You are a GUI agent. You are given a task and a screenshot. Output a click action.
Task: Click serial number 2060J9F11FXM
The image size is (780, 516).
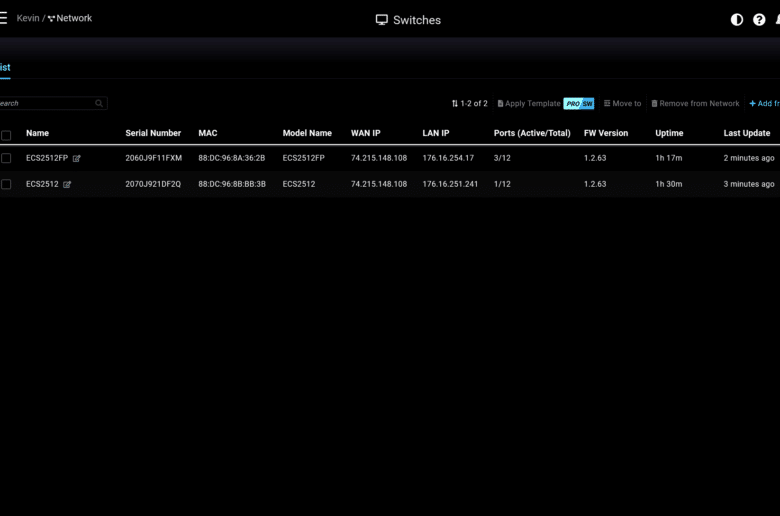coord(154,158)
